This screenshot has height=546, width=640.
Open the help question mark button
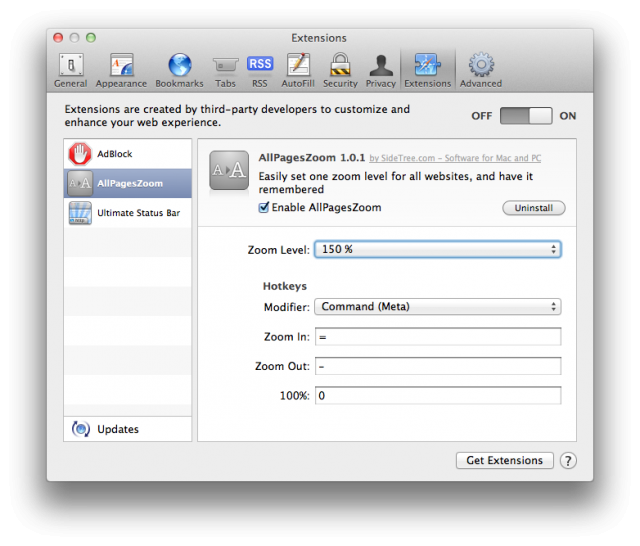pos(568,461)
